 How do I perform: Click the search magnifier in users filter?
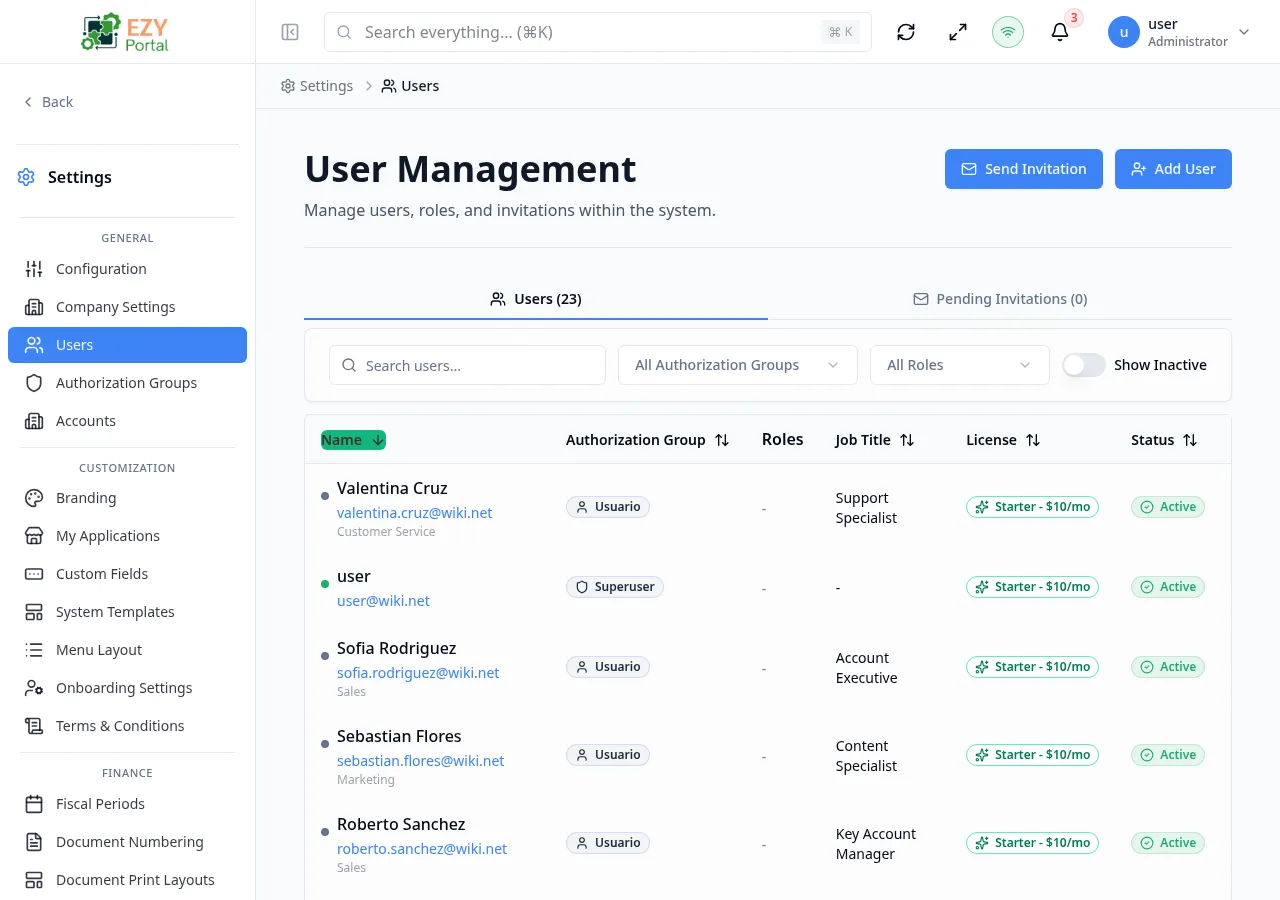click(349, 366)
